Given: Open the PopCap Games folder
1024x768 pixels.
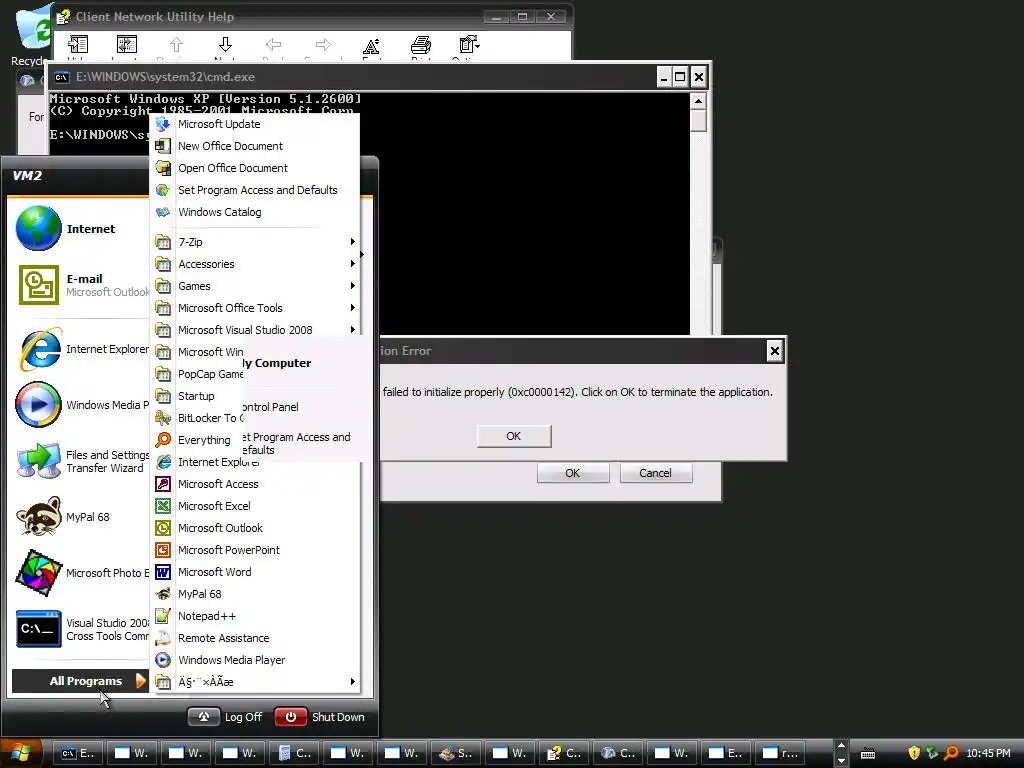Looking at the screenshot, I should tap(197, 374).
